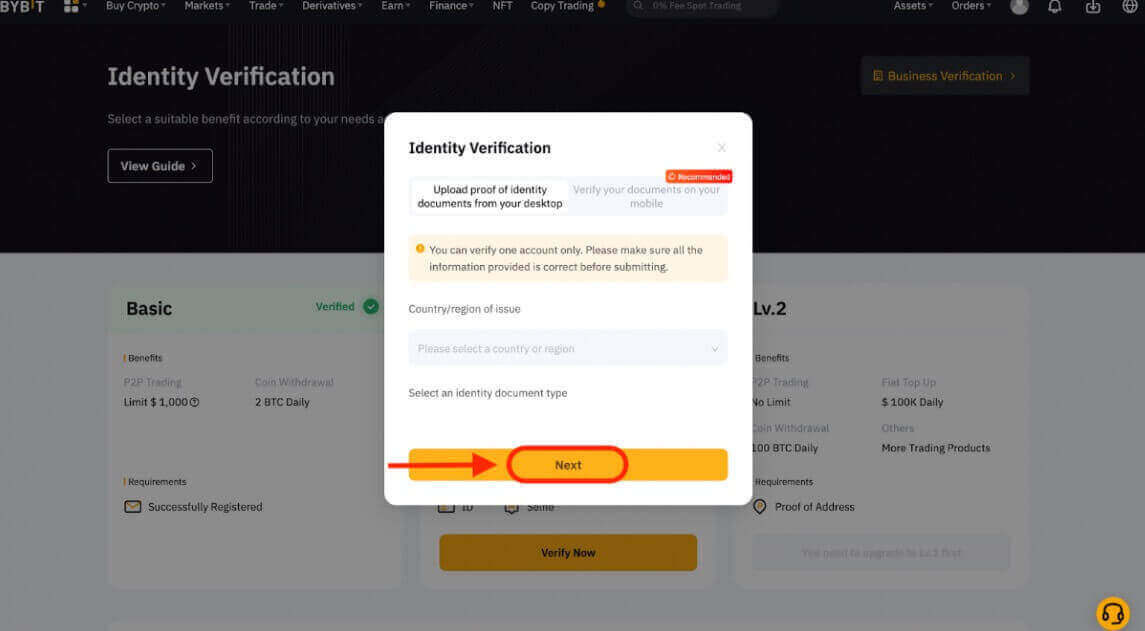The width and height of the screenshot is (1145, 631).
Task: Expand the Markets menu
Action: 206,7
